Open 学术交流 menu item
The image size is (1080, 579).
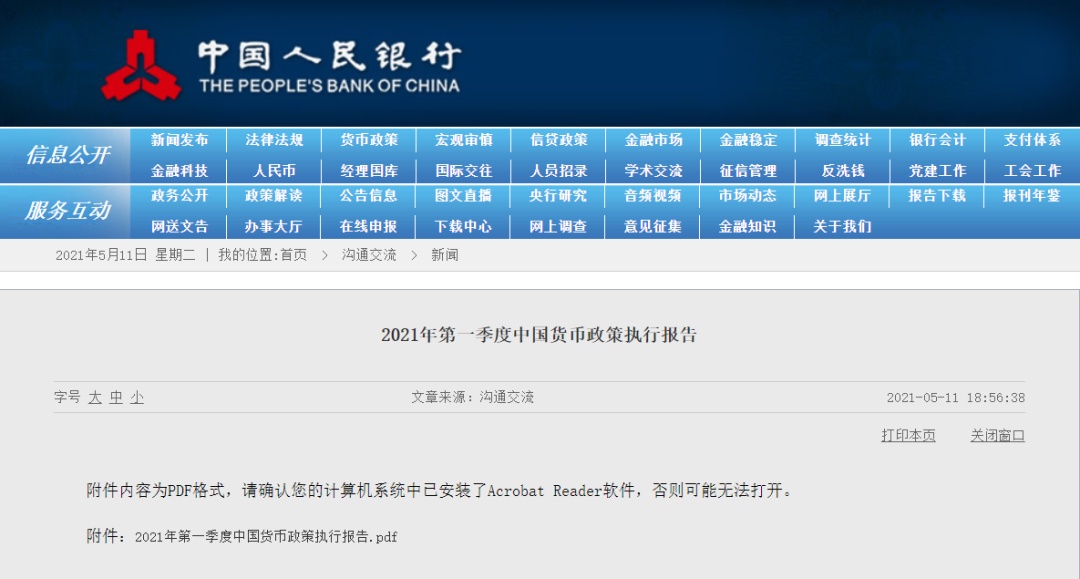pos(654,171)
